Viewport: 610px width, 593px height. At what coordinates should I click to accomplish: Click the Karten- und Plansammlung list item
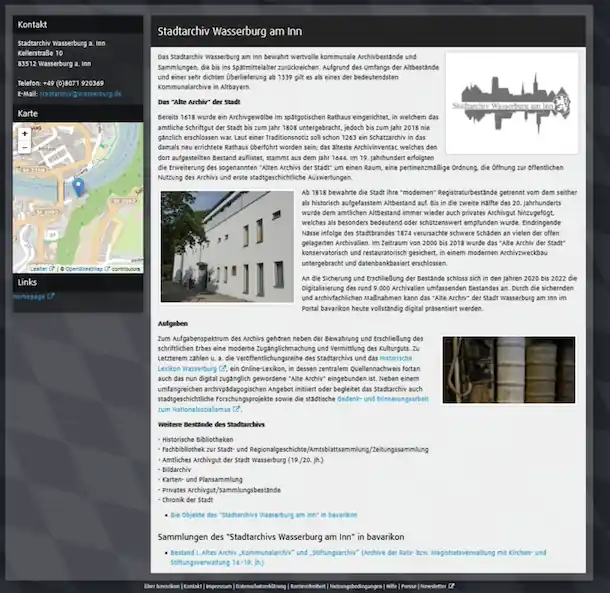pos(202,480)
